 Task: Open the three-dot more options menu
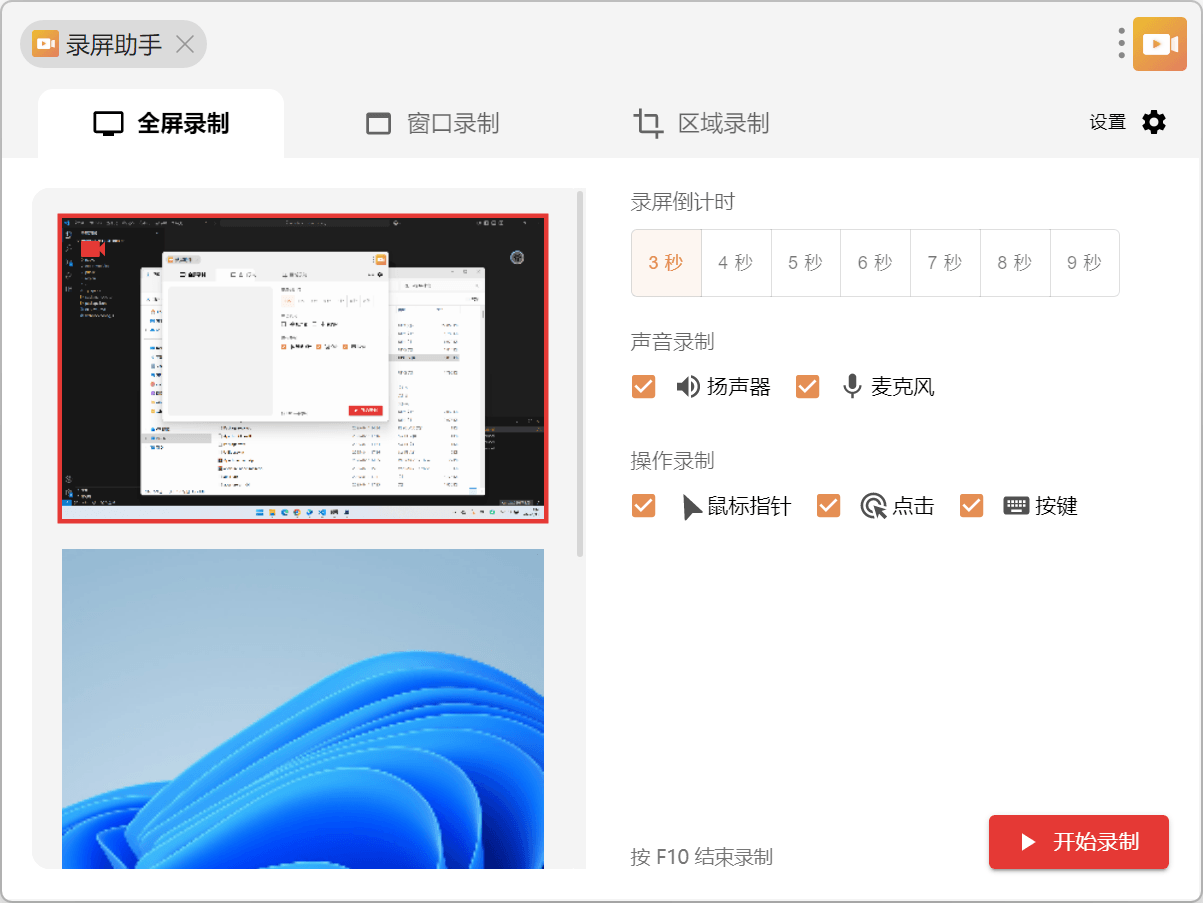[x=1122, y=44]
